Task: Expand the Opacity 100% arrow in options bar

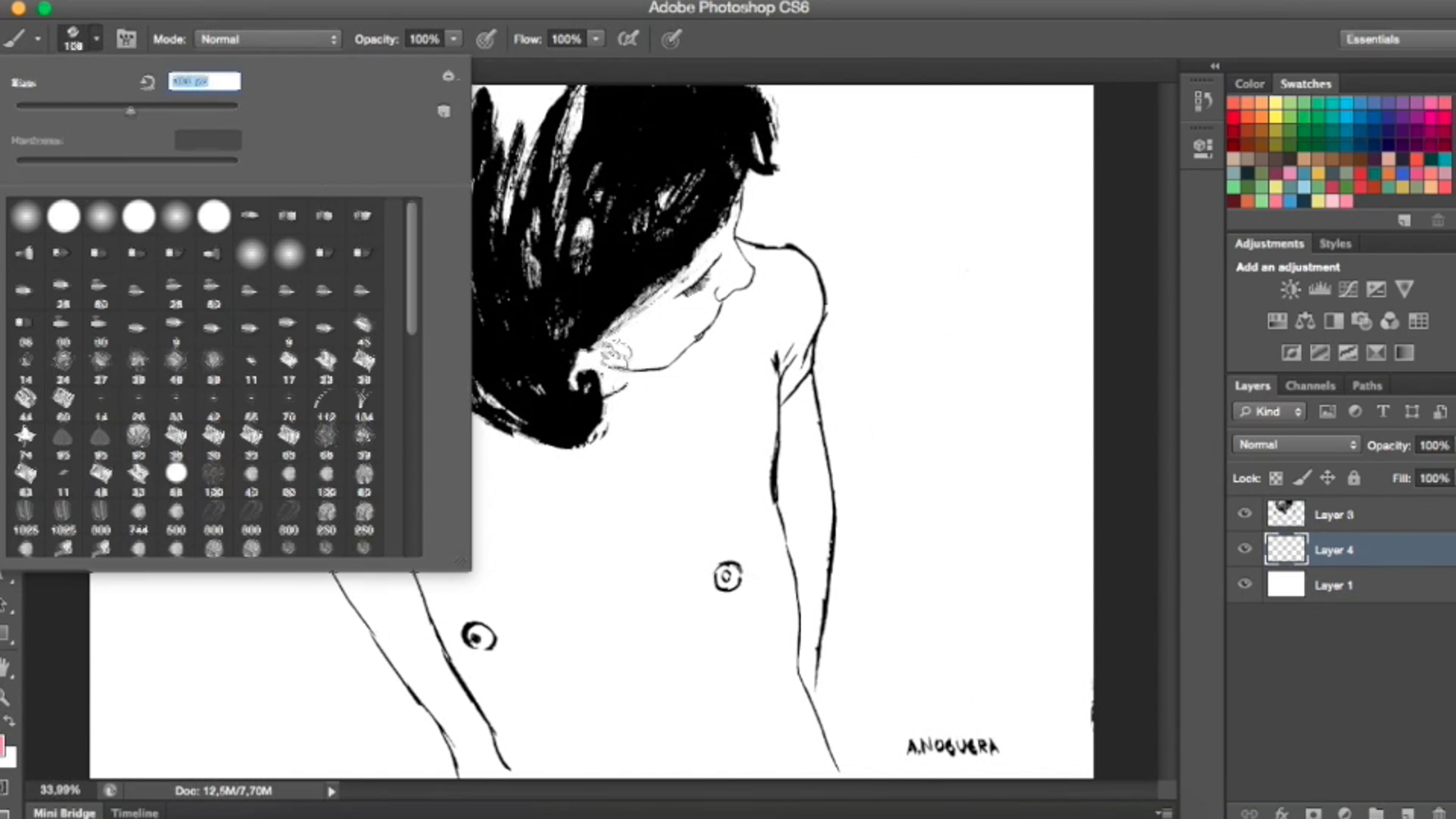Action: coord(454,39)
